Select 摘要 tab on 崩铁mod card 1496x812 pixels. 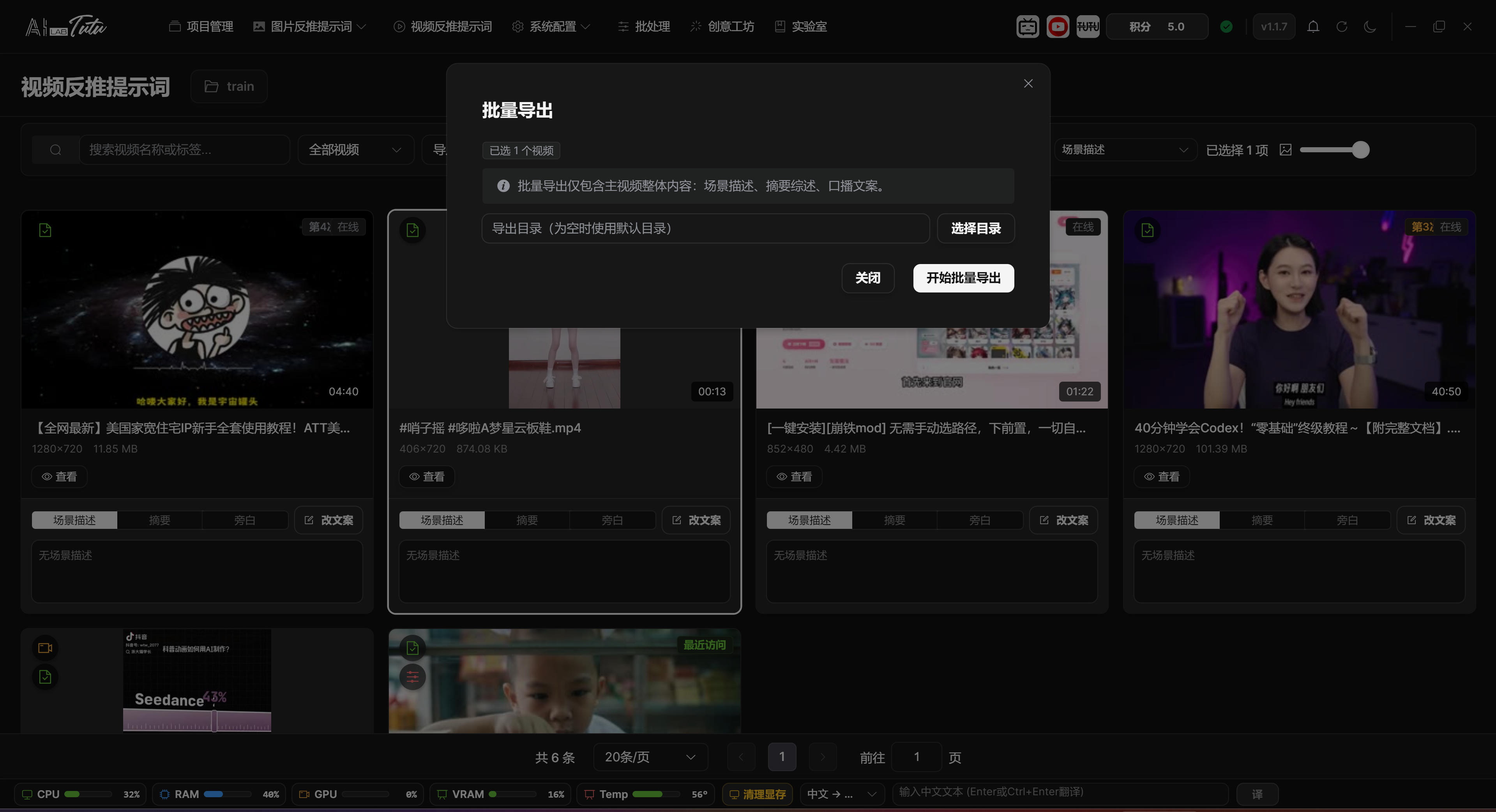pos(894,520)
